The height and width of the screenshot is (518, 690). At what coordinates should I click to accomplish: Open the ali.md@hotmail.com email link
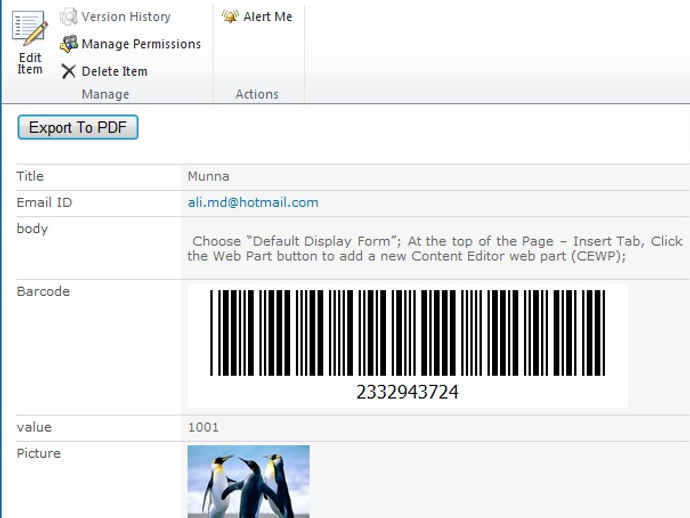253,202
